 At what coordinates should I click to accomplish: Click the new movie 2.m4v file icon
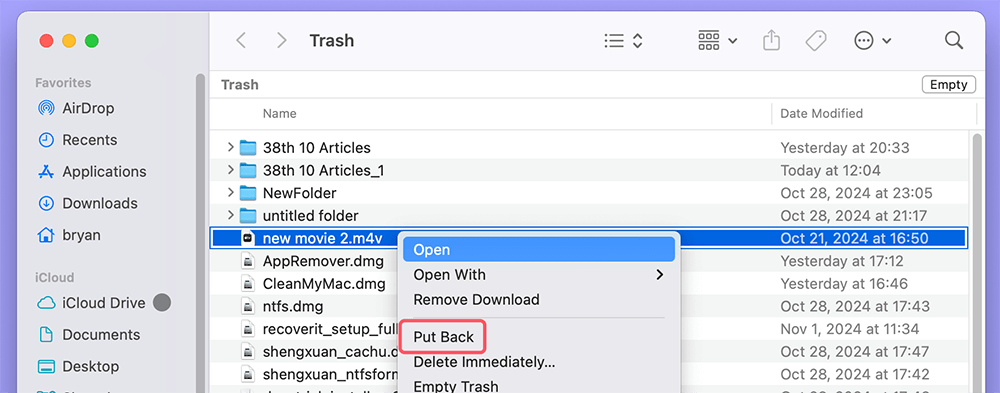tap(248, 239)
